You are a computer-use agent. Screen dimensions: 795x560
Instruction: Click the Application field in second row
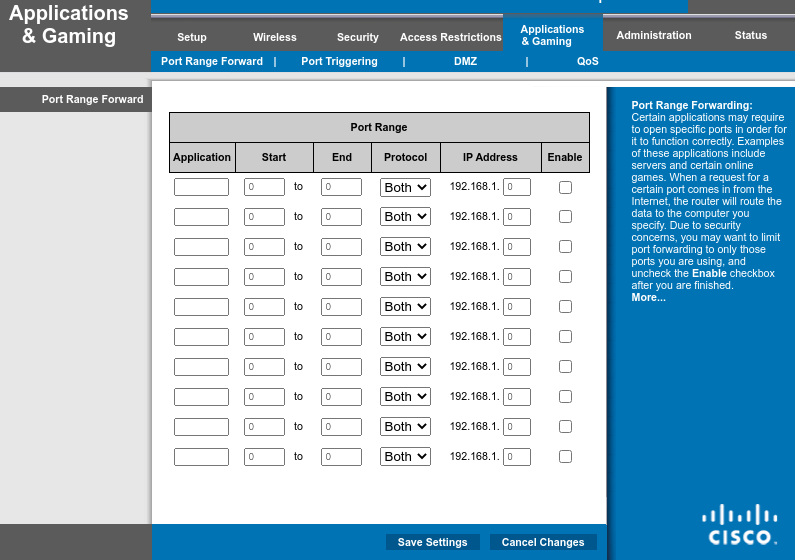pyautogui.click(x=201, y=217)
